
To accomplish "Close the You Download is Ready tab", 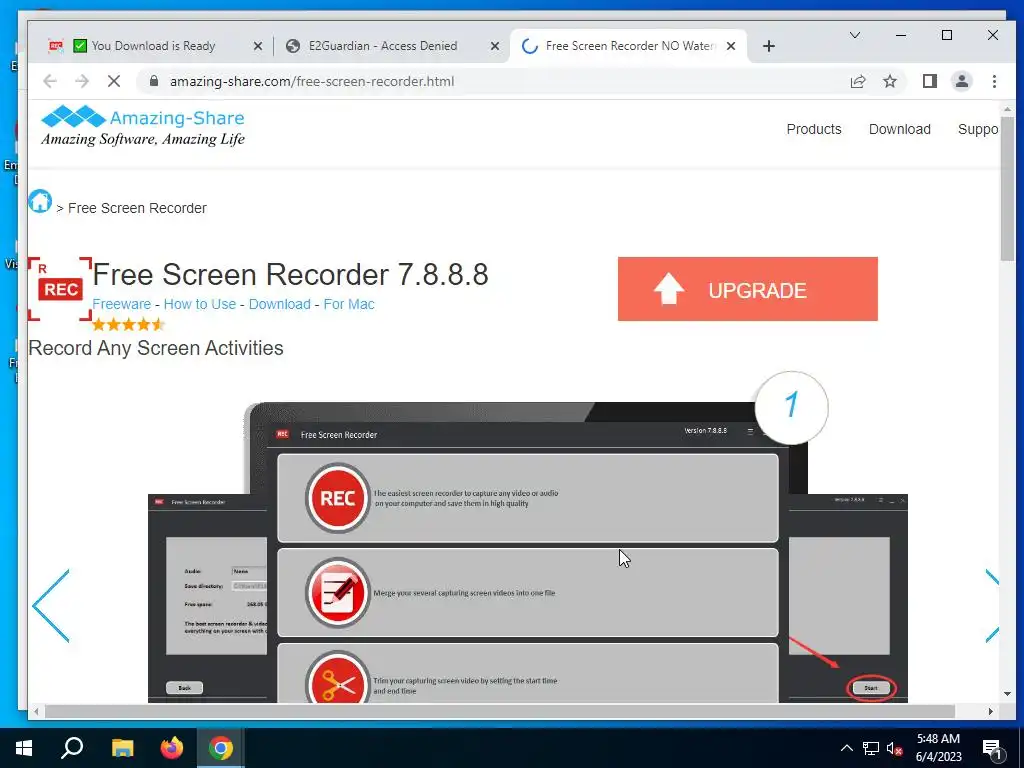I will (x=257, y=46).
